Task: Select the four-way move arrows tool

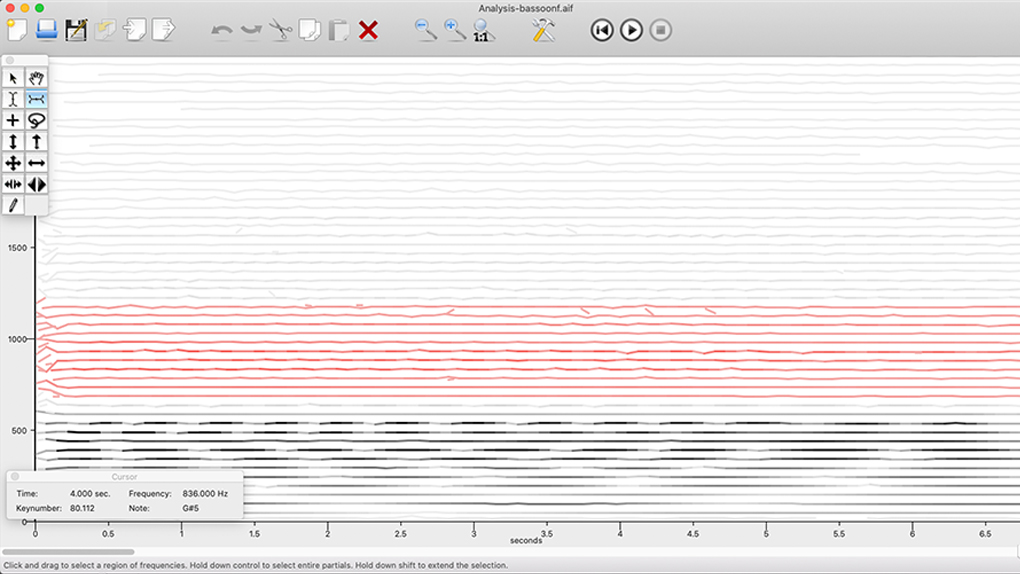Action: [x=13, y=163]
